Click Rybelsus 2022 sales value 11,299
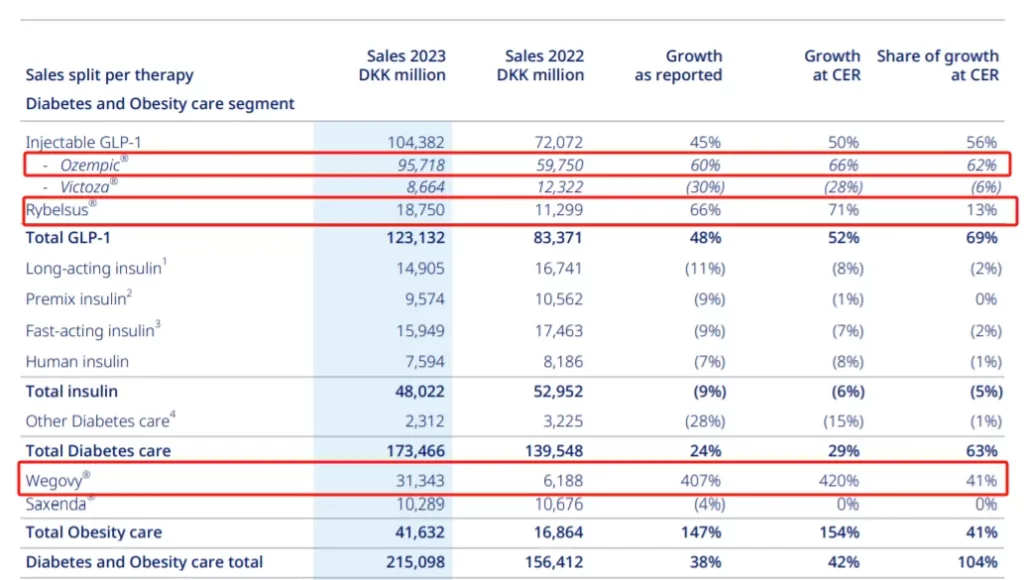This screenshot has height=580, width=1024. 559,210
